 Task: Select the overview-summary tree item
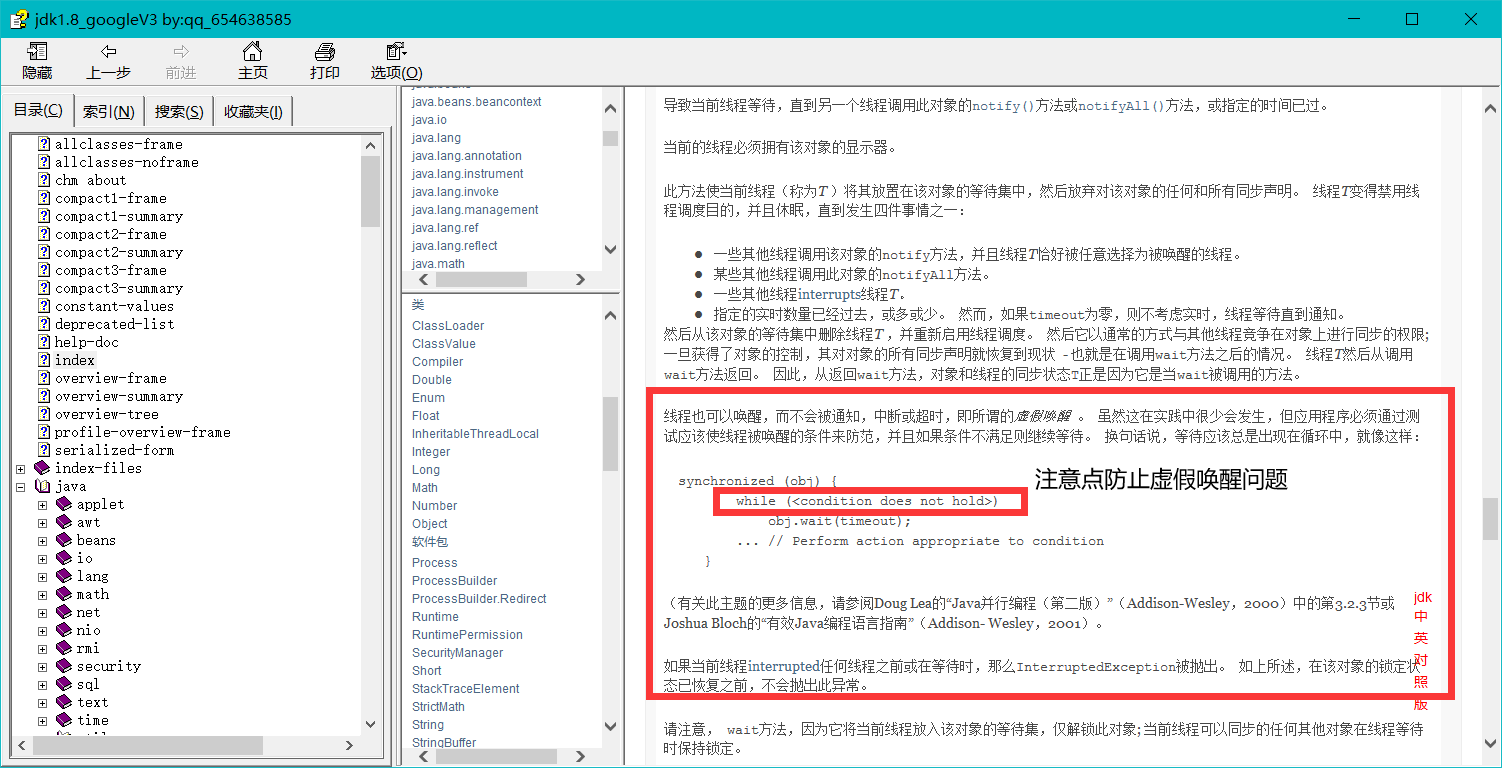tap(119, 396)
